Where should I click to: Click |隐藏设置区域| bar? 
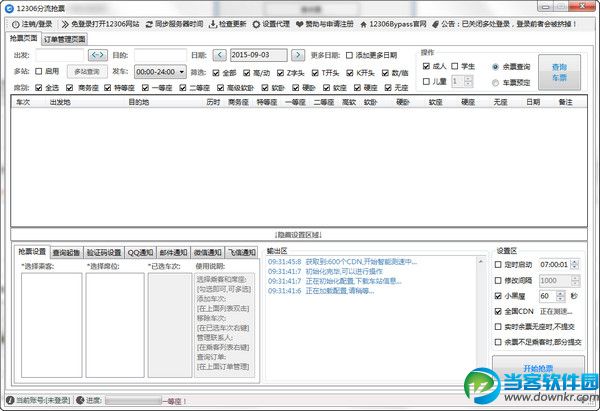pos(298,235)
